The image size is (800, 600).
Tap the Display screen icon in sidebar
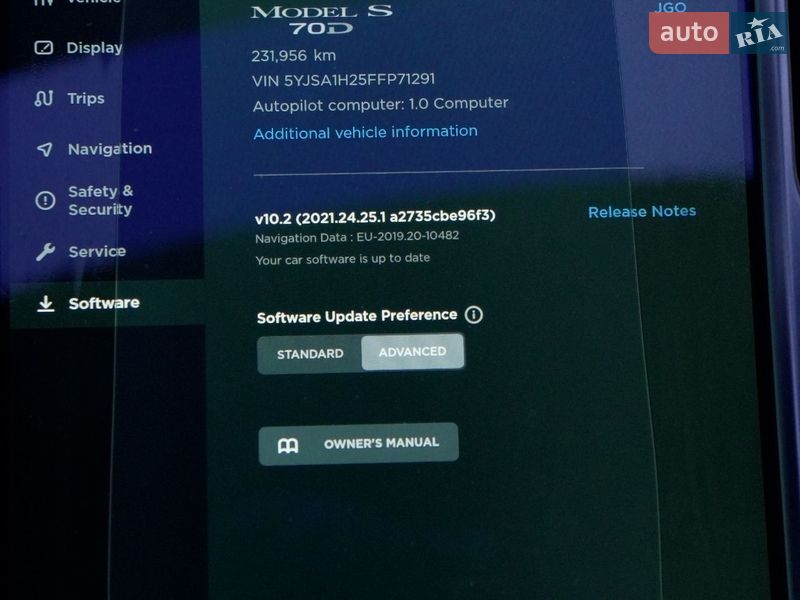click(x=43, y=48)
